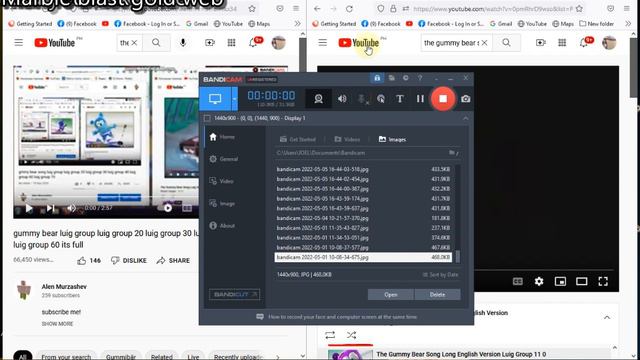Open the Bandicam recording mode dropdown arrow

pyautogui.click(x=234, y=98)
